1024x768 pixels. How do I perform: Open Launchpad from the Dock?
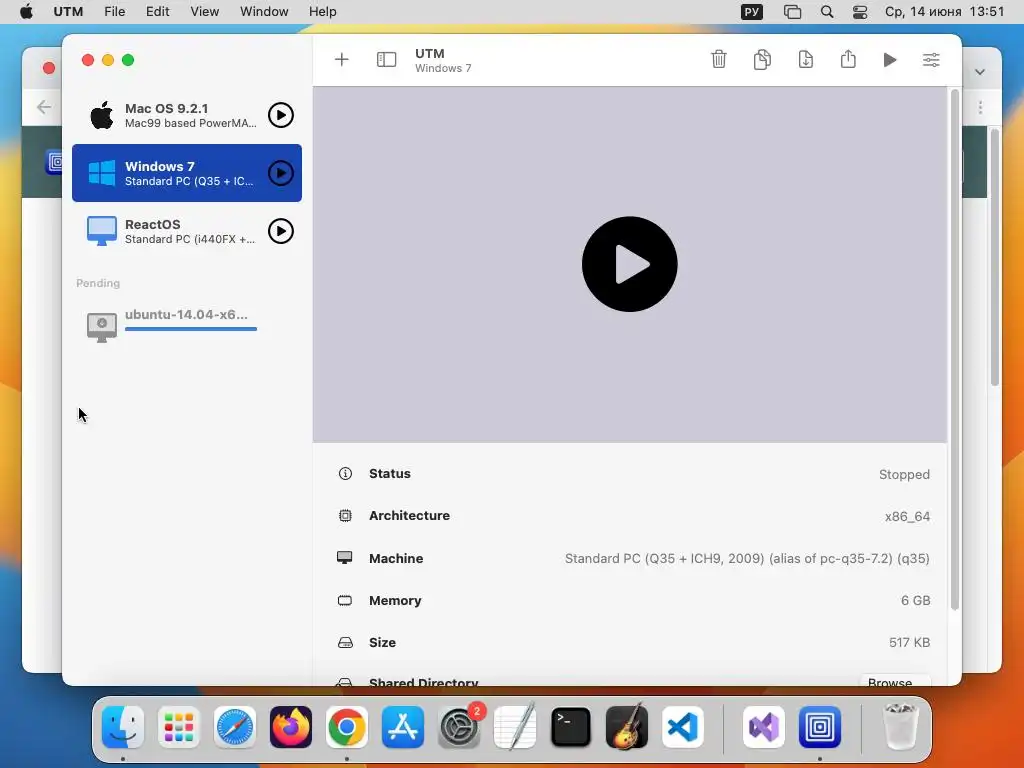[x=179, y=727]
